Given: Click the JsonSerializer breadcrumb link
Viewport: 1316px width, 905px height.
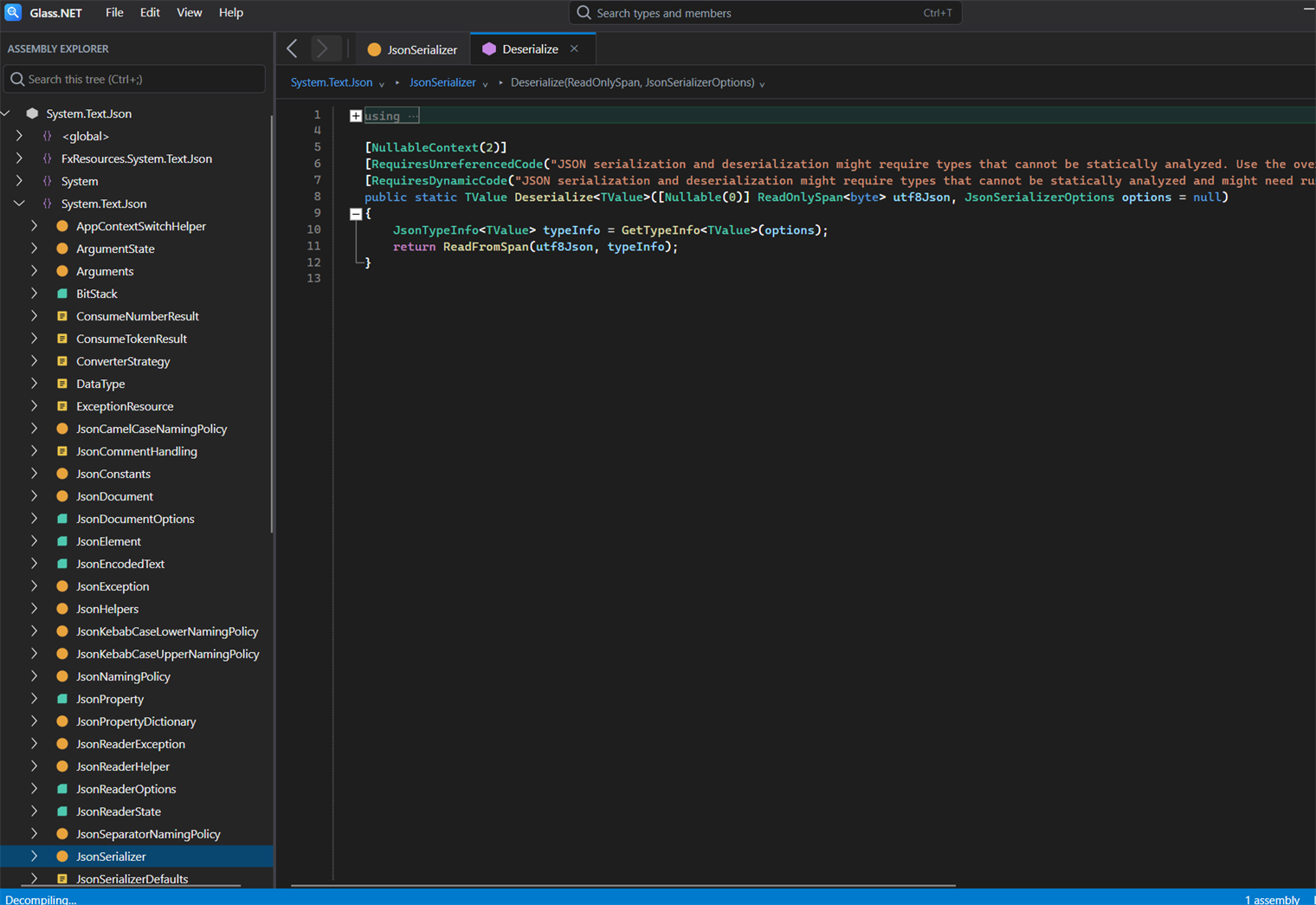Looking at the screenshot, I should pos(442,82).
